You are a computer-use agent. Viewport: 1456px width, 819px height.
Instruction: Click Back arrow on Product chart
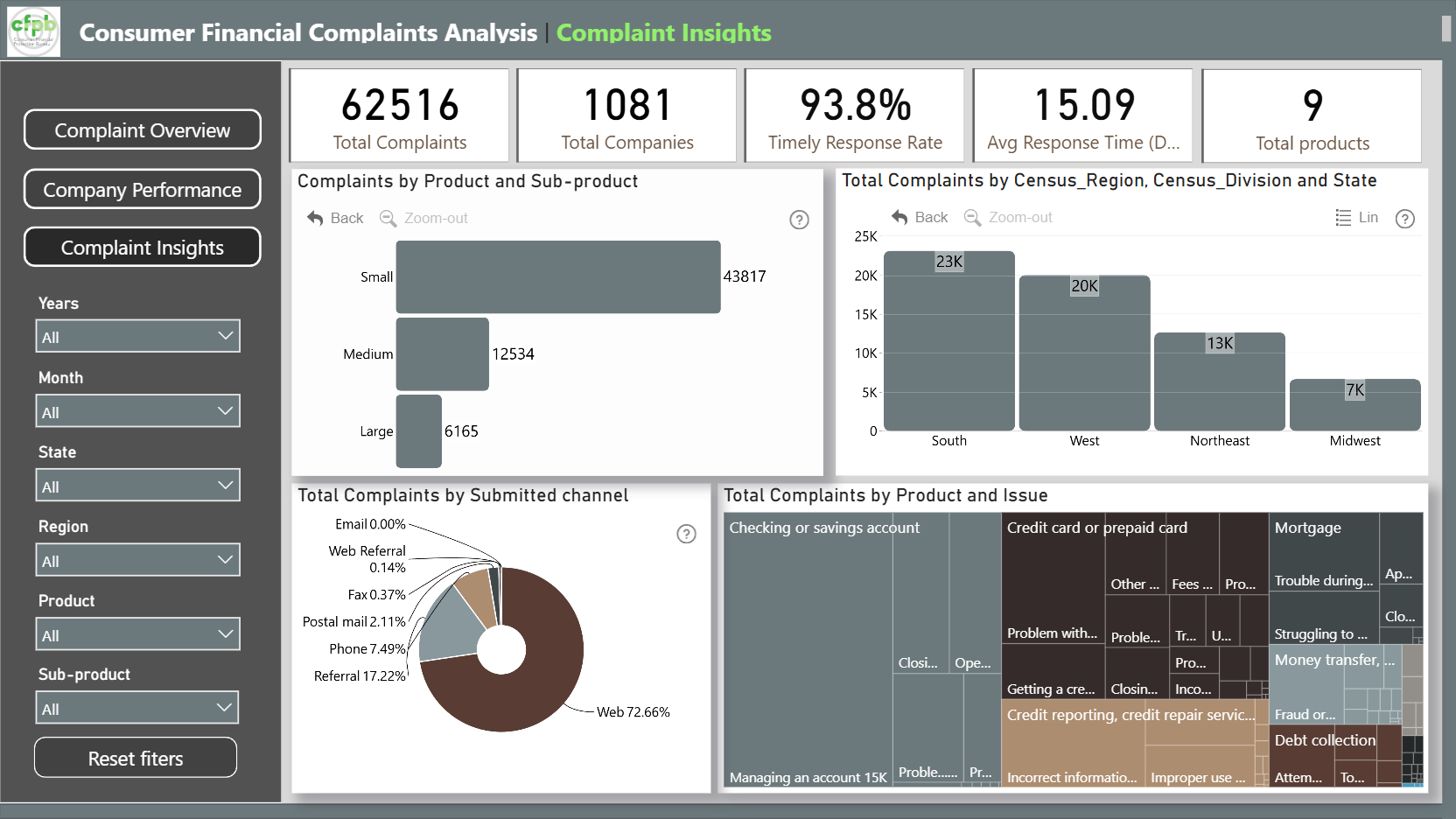[x=316, y=218]
